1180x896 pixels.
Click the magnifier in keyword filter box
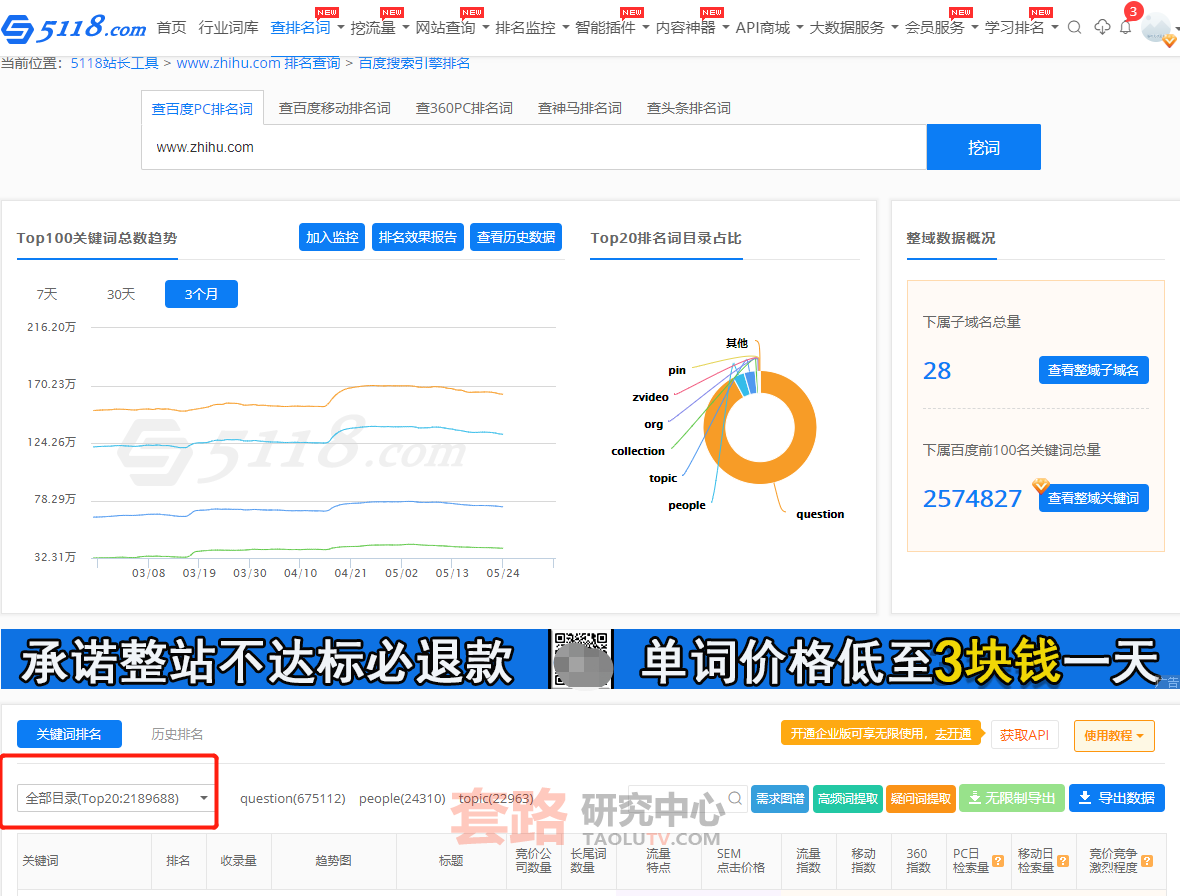point(735,798)
